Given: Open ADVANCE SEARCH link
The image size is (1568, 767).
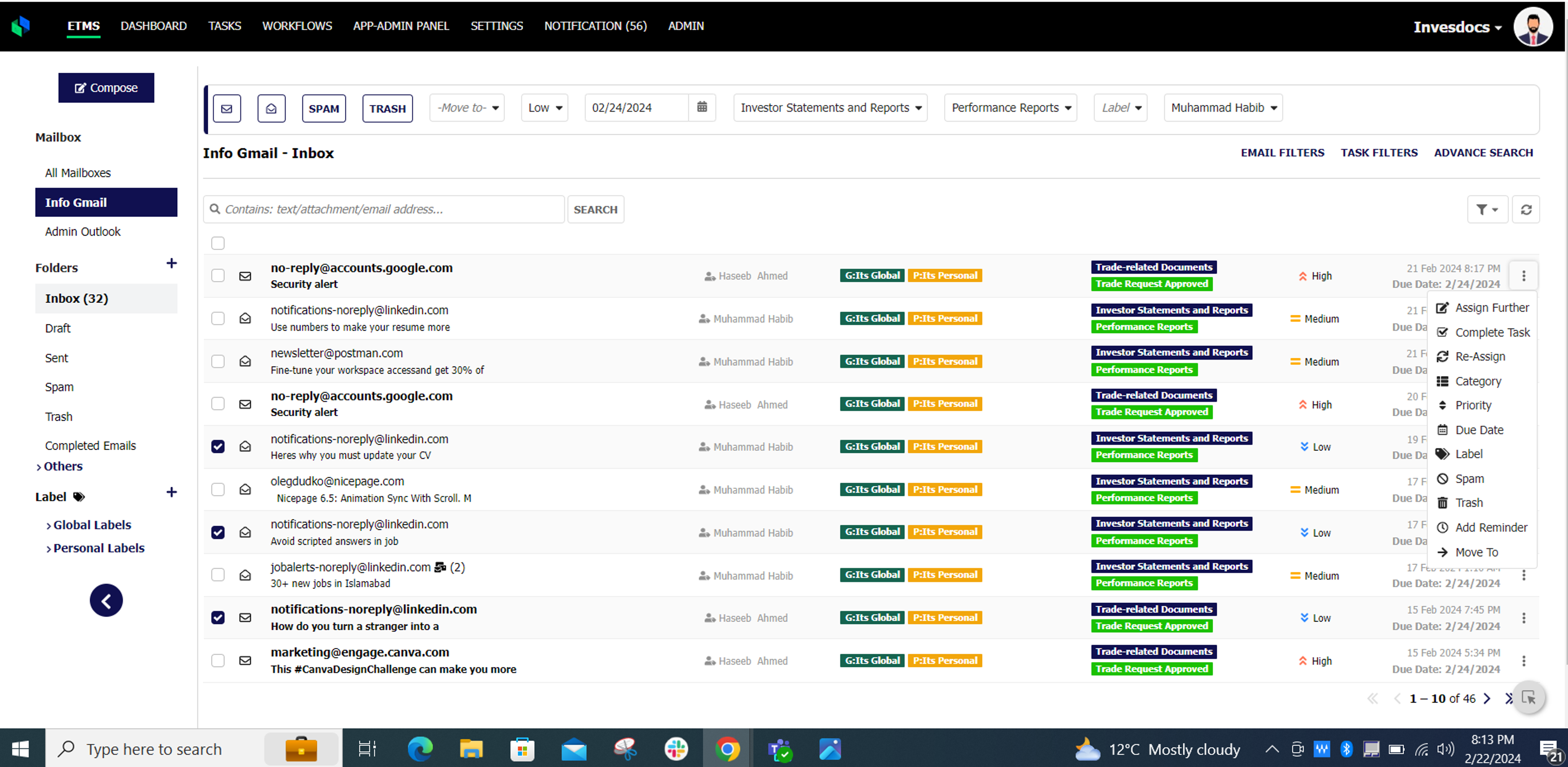Looking at the screenshot, I should click(x=1483, y=153).
